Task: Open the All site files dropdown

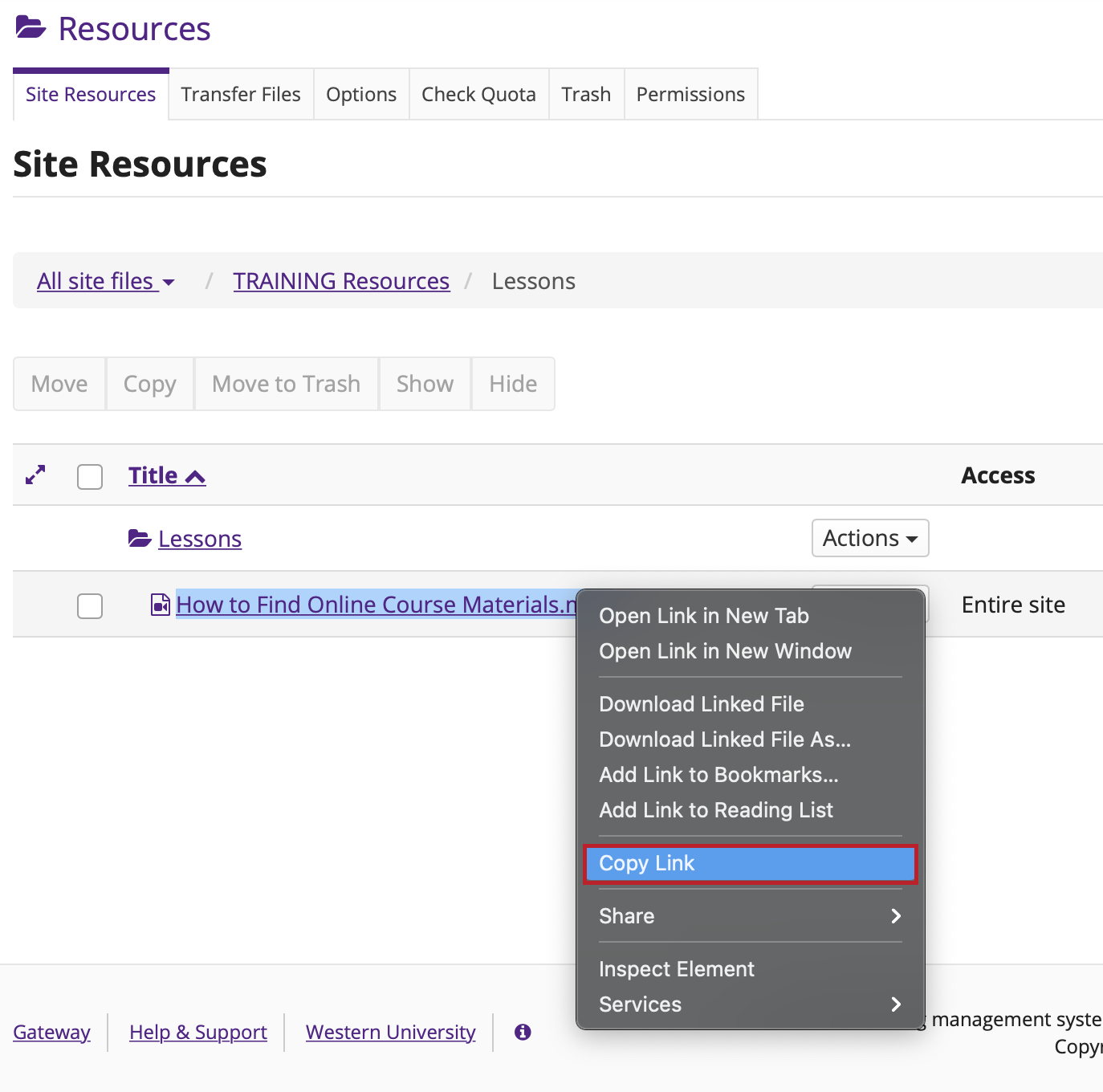Action: tap(106, 281)
